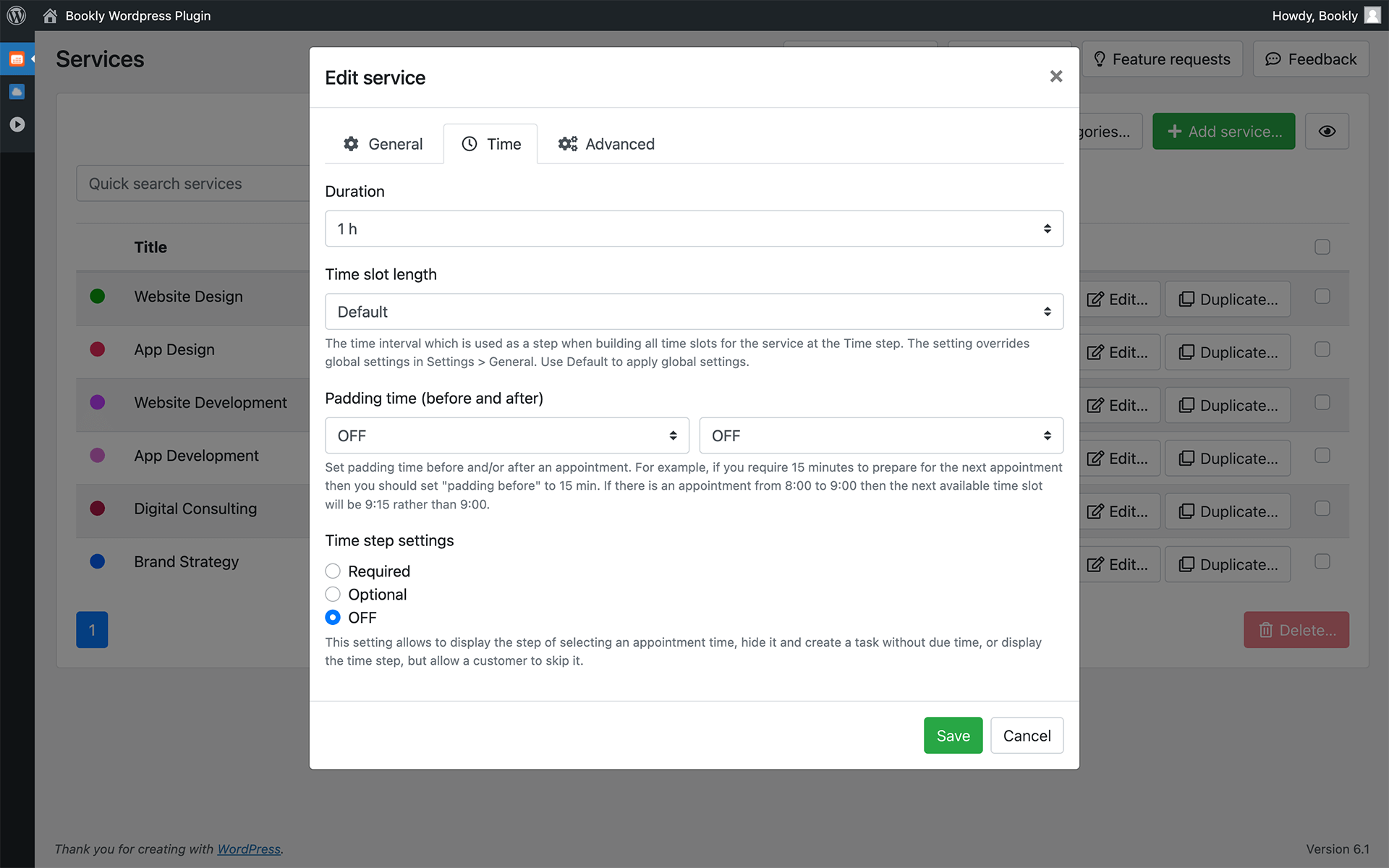Click the green color dot for Website Design
The image size is (1389, 868).
98,297
